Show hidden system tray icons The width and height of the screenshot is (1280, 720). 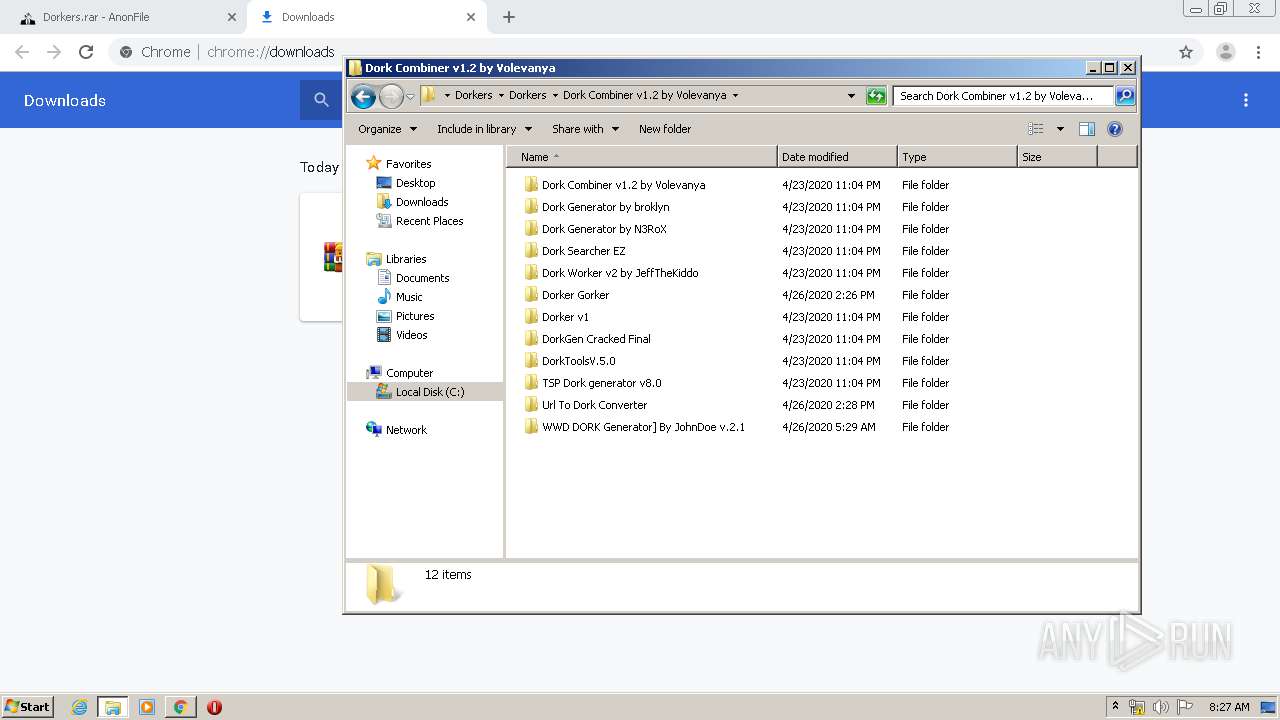[x=1116, y=707]
